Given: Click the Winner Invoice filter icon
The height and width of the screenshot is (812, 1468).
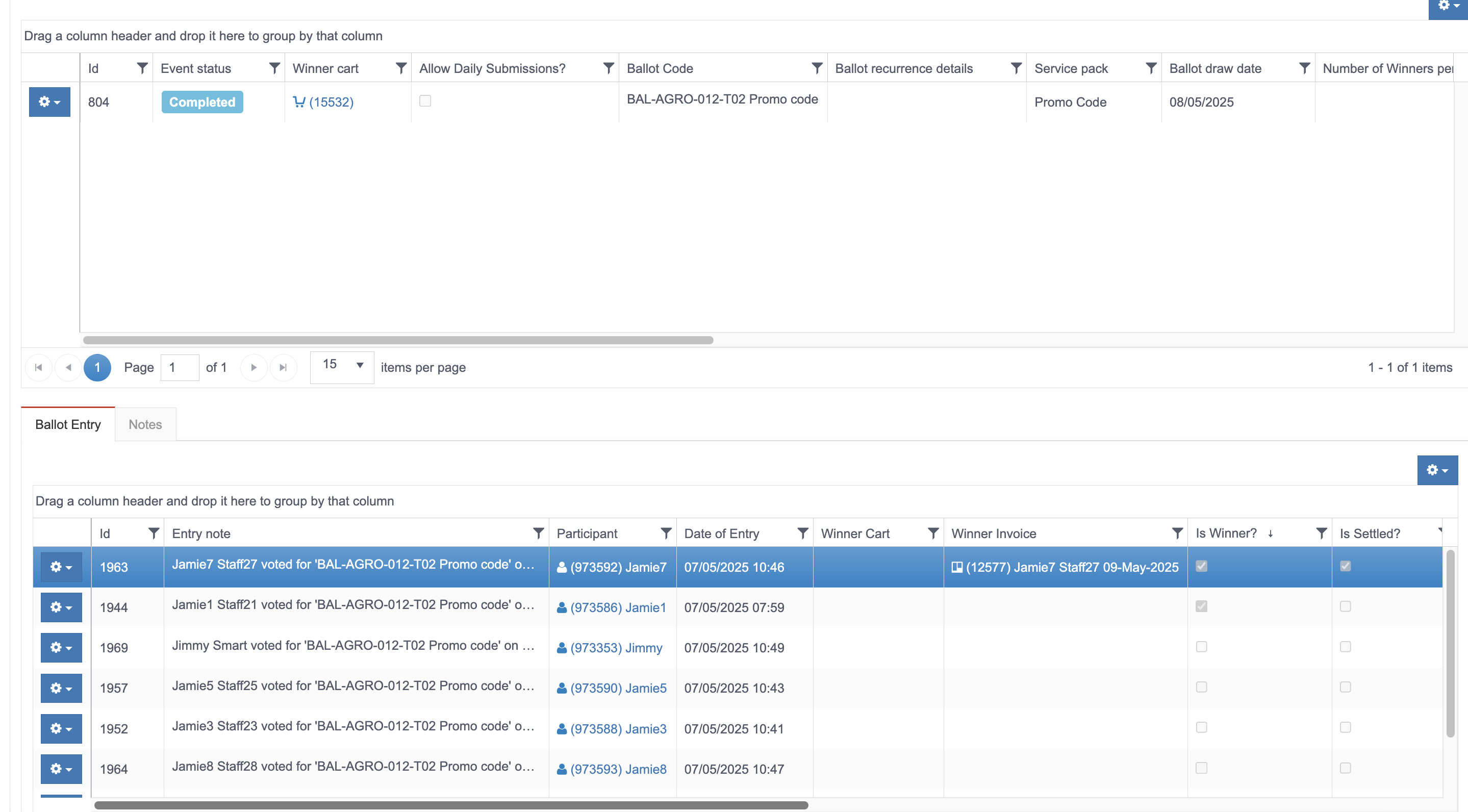Looking at the screenshot, I should point(1177,534).
